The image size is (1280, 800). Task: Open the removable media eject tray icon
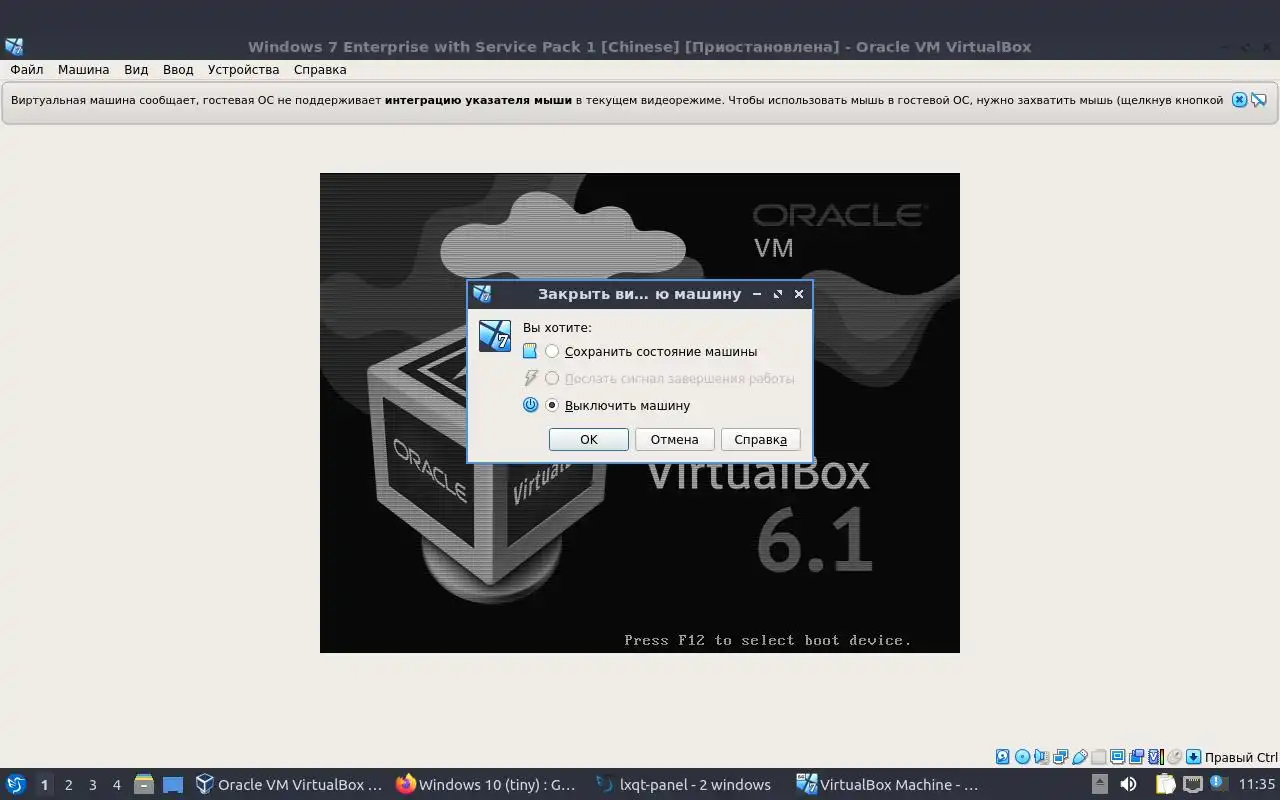1100,784
